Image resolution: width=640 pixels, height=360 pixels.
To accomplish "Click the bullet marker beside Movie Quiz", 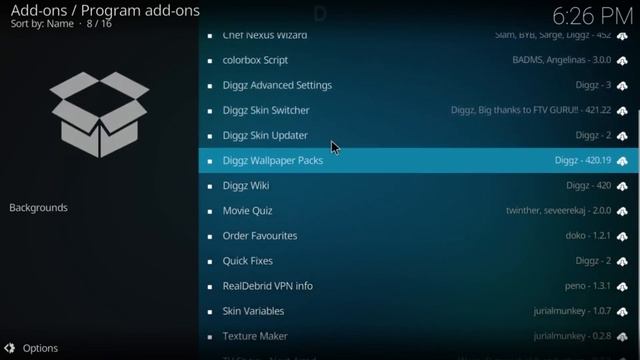I will click(x=210, y=212).
